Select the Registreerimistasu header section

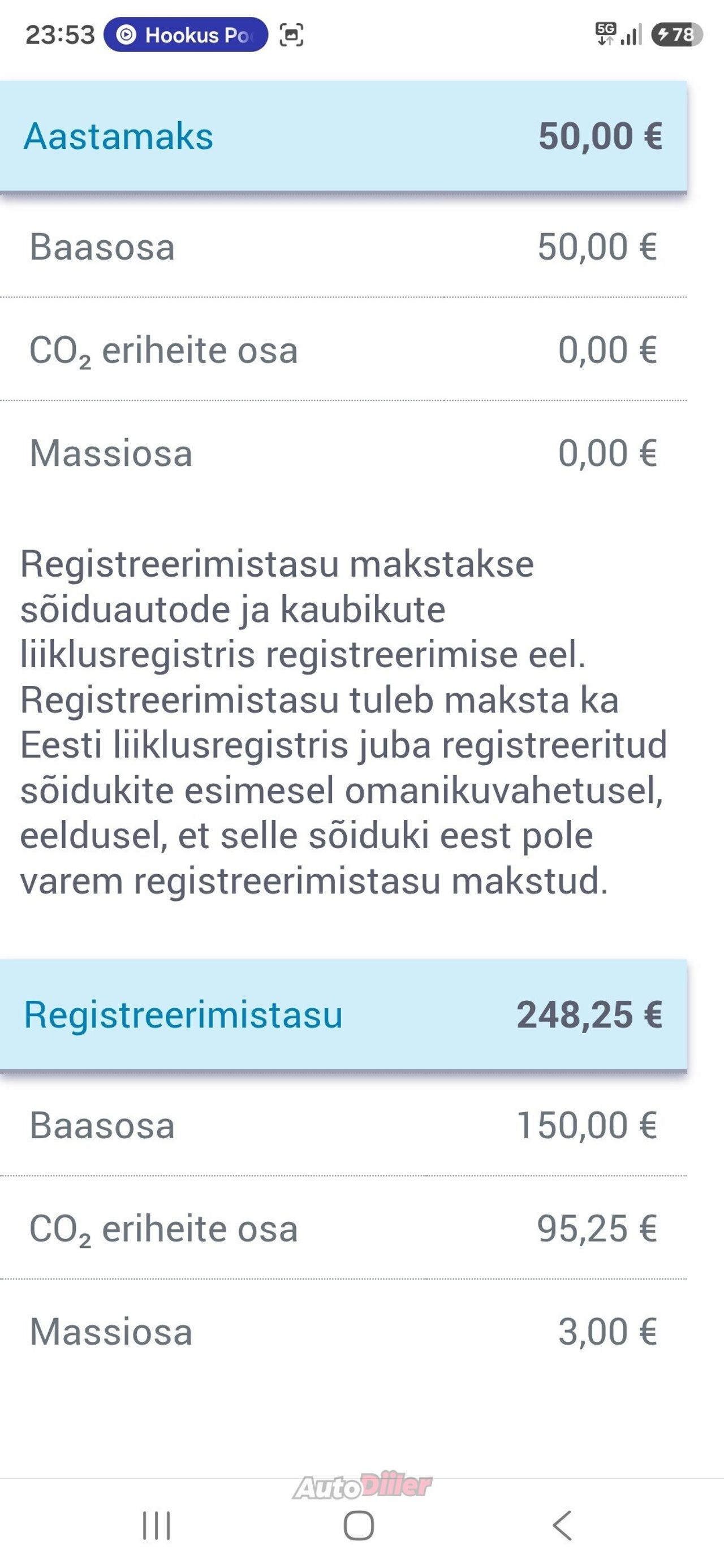coord(343,1014)
